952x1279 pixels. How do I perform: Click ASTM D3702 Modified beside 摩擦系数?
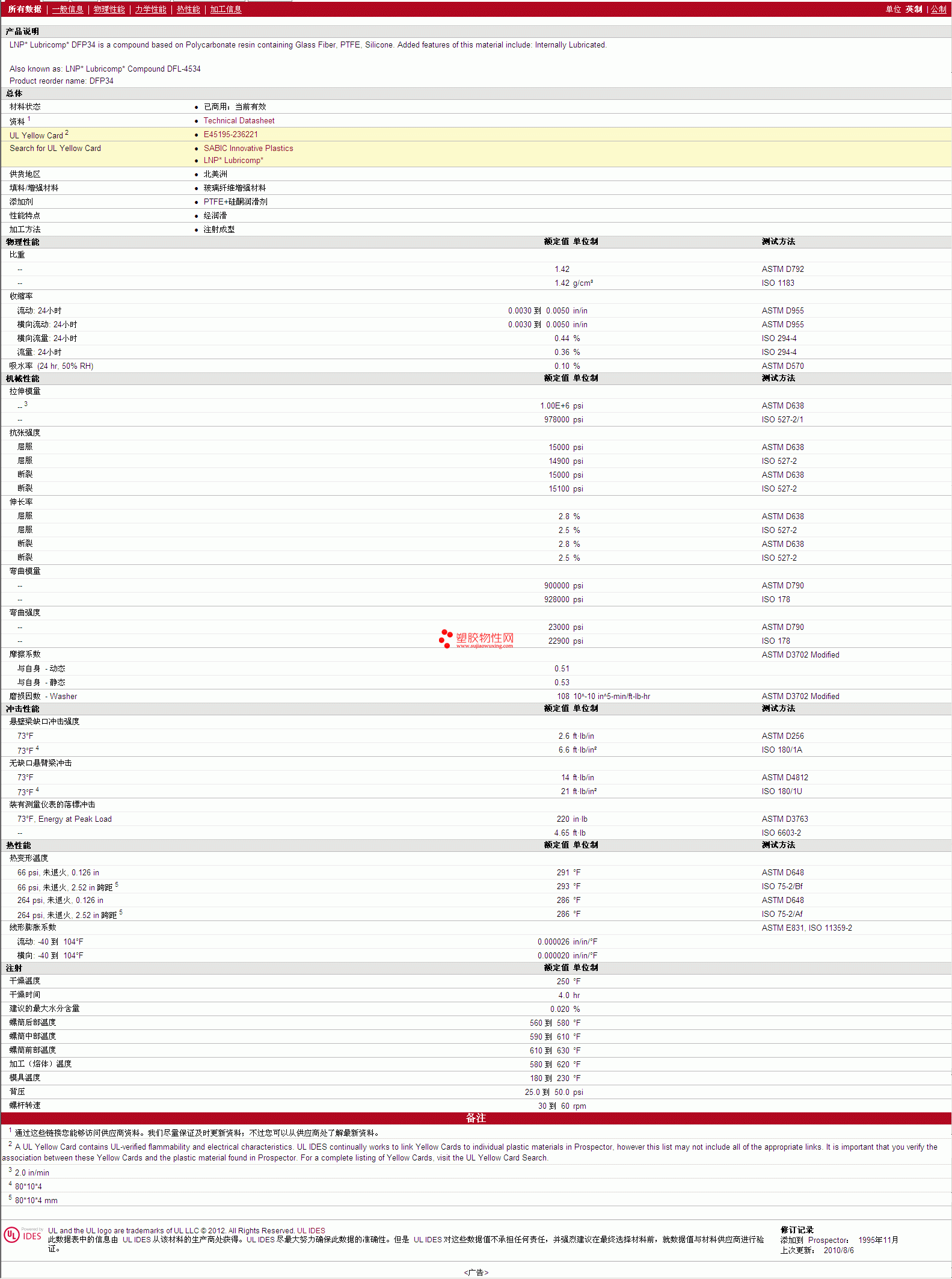tap(800, 655)
